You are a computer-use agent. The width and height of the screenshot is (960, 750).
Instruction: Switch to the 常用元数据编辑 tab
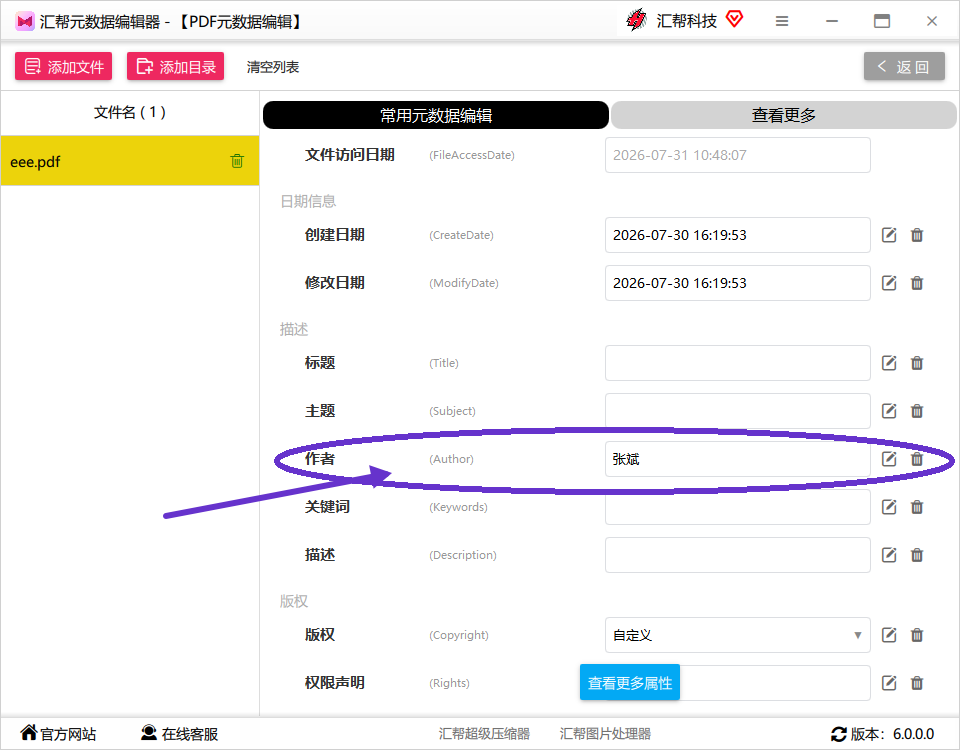click(436, 115)
